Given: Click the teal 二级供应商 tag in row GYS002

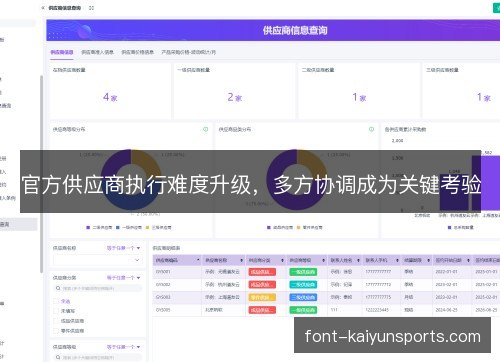Looking at the screenshot, I should click(303, 285).
